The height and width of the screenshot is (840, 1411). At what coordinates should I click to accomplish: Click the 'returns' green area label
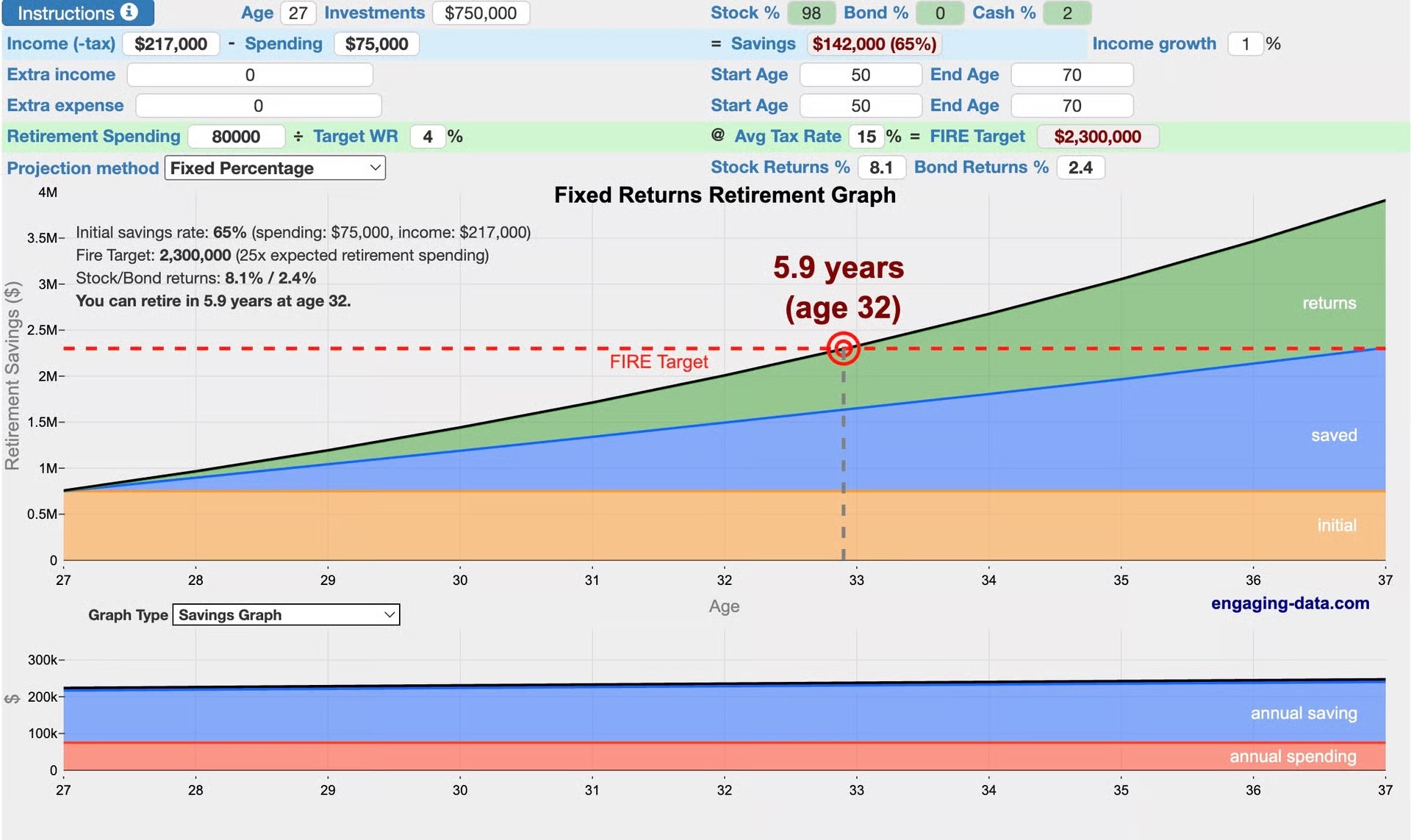coord(1329,303)
